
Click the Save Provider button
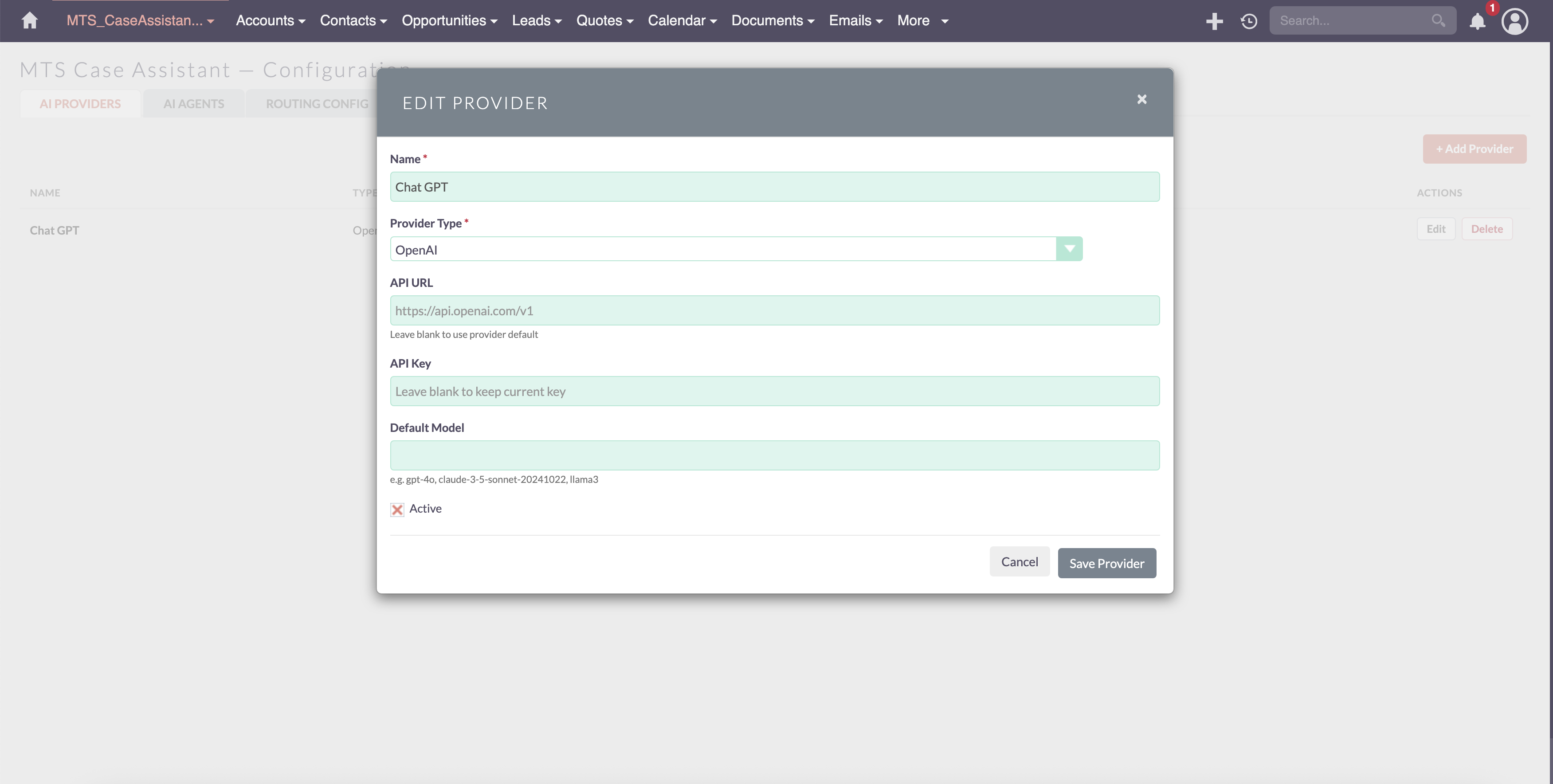1106,563
